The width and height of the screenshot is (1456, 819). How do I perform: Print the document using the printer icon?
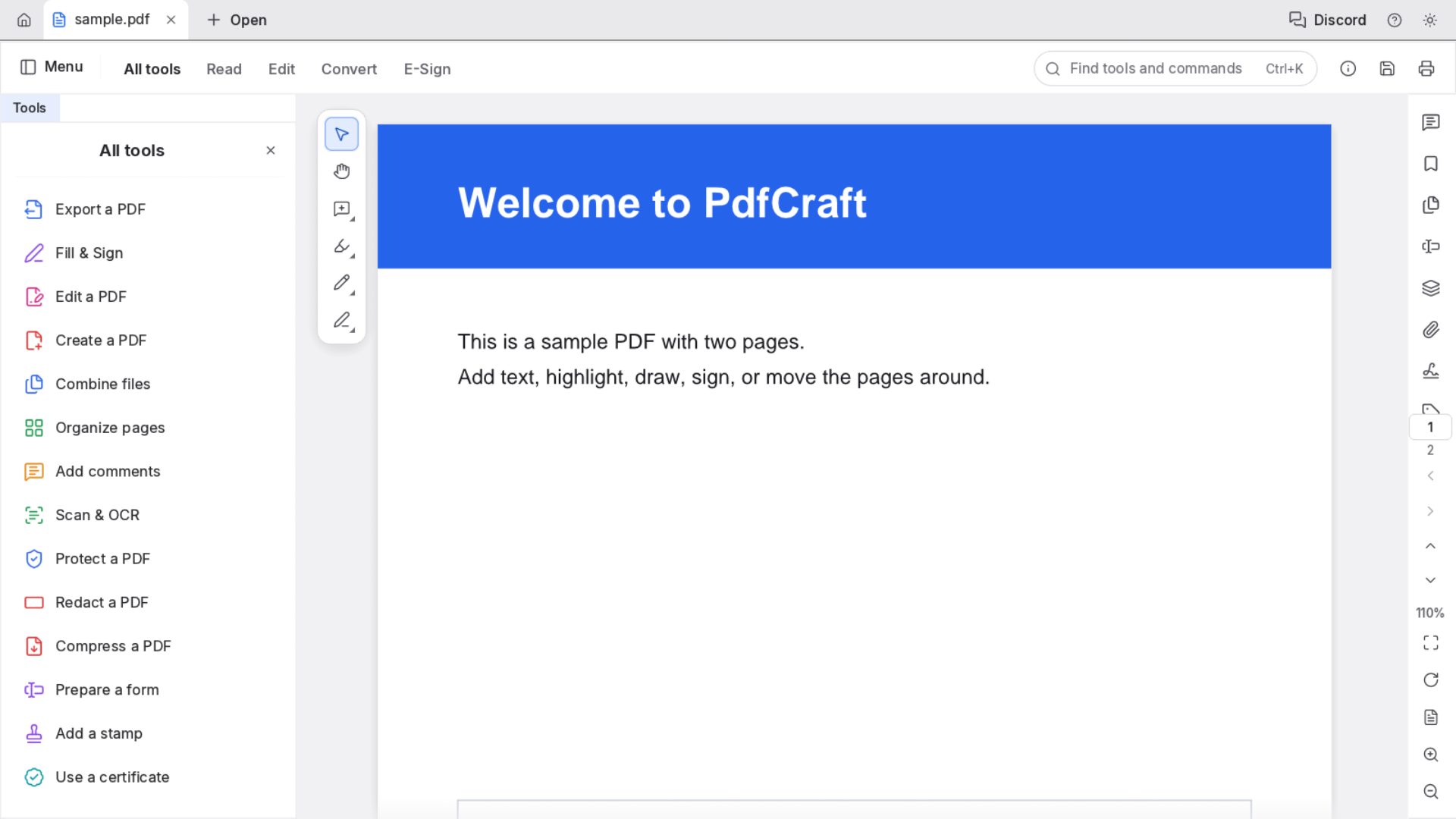pos(1426,69)
